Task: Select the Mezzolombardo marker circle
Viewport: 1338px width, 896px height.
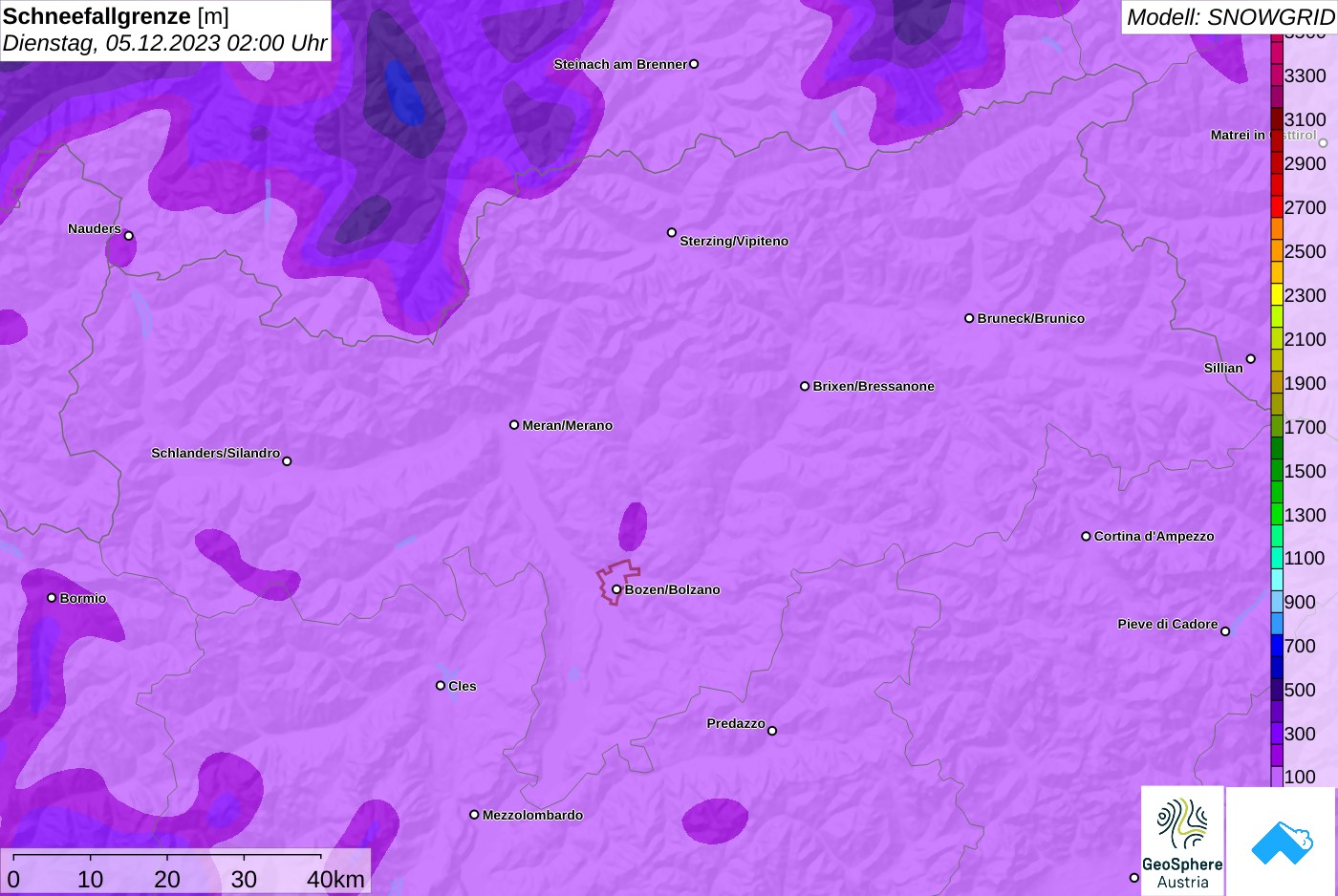Action: click(x=474, y=815)
